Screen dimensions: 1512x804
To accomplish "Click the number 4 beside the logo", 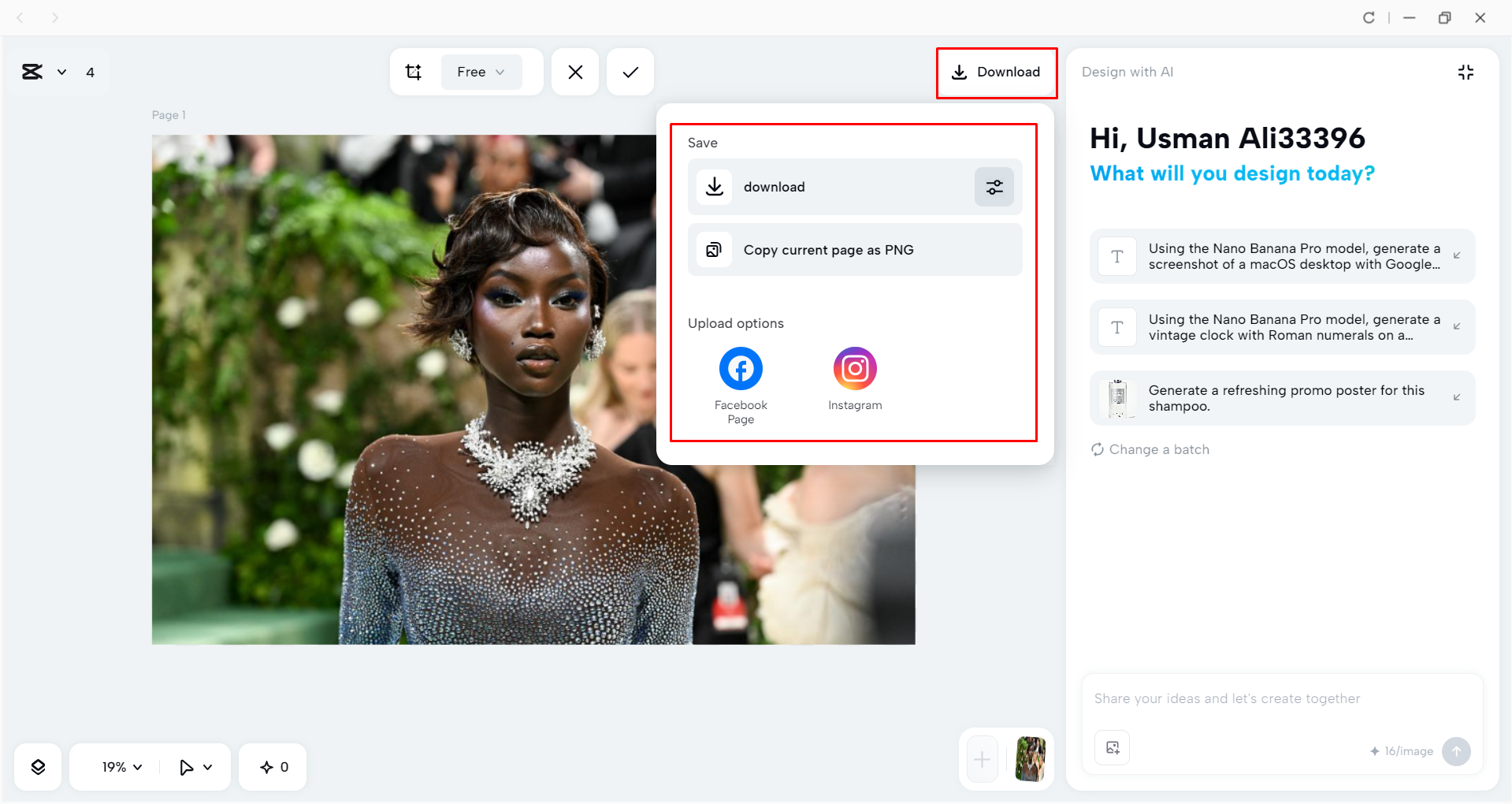I will (x=91, y=73).
